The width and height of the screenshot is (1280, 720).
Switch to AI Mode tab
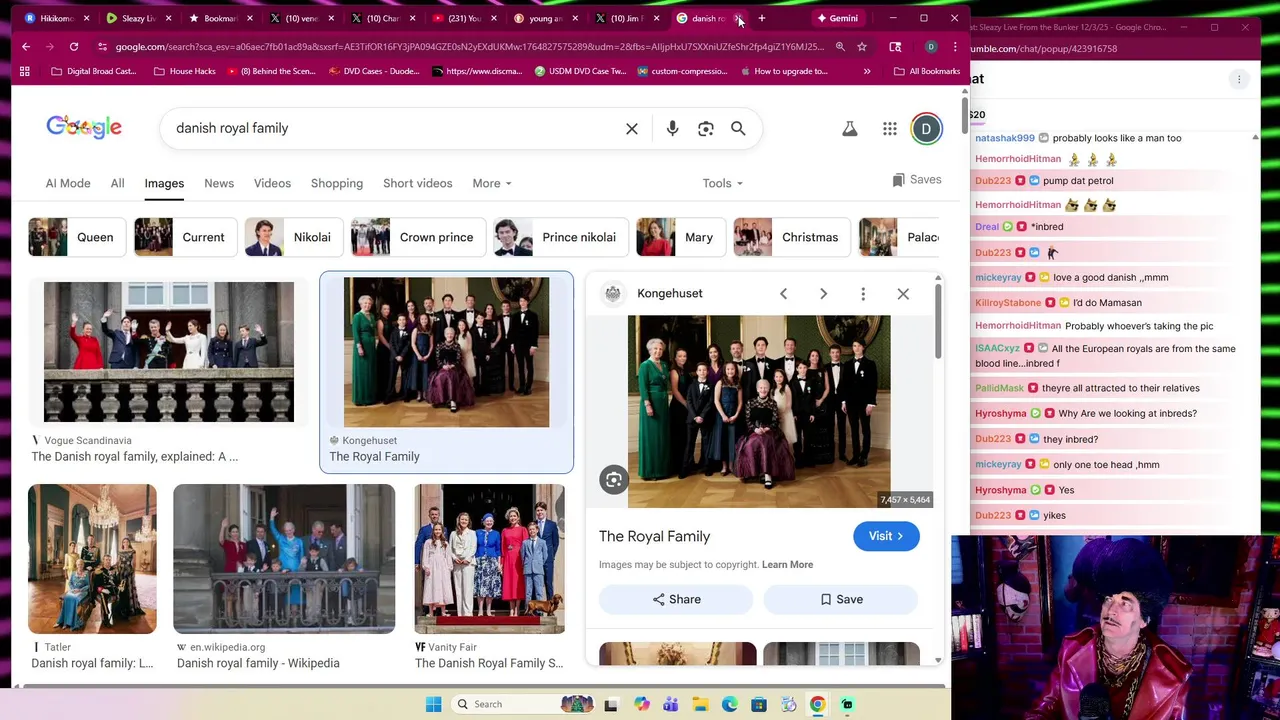coord(68,183)
